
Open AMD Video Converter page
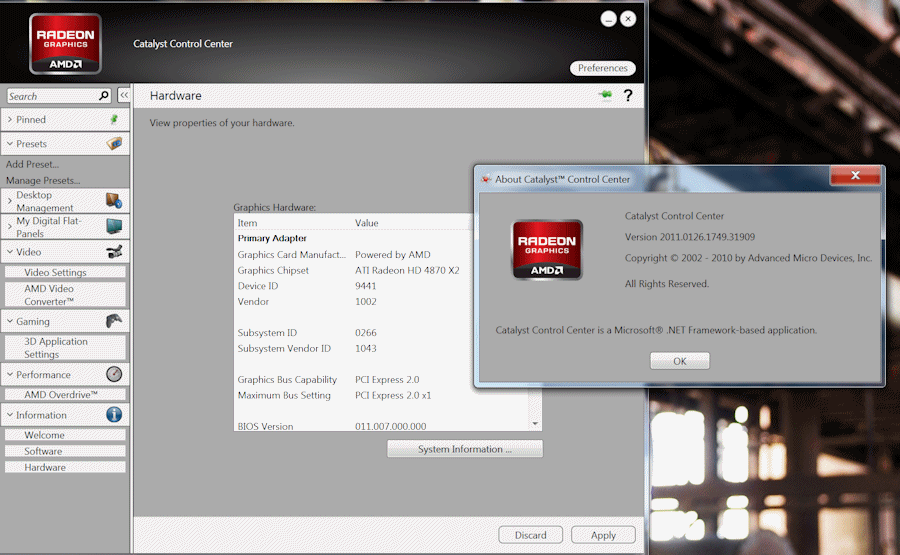[x=65, y=294]
